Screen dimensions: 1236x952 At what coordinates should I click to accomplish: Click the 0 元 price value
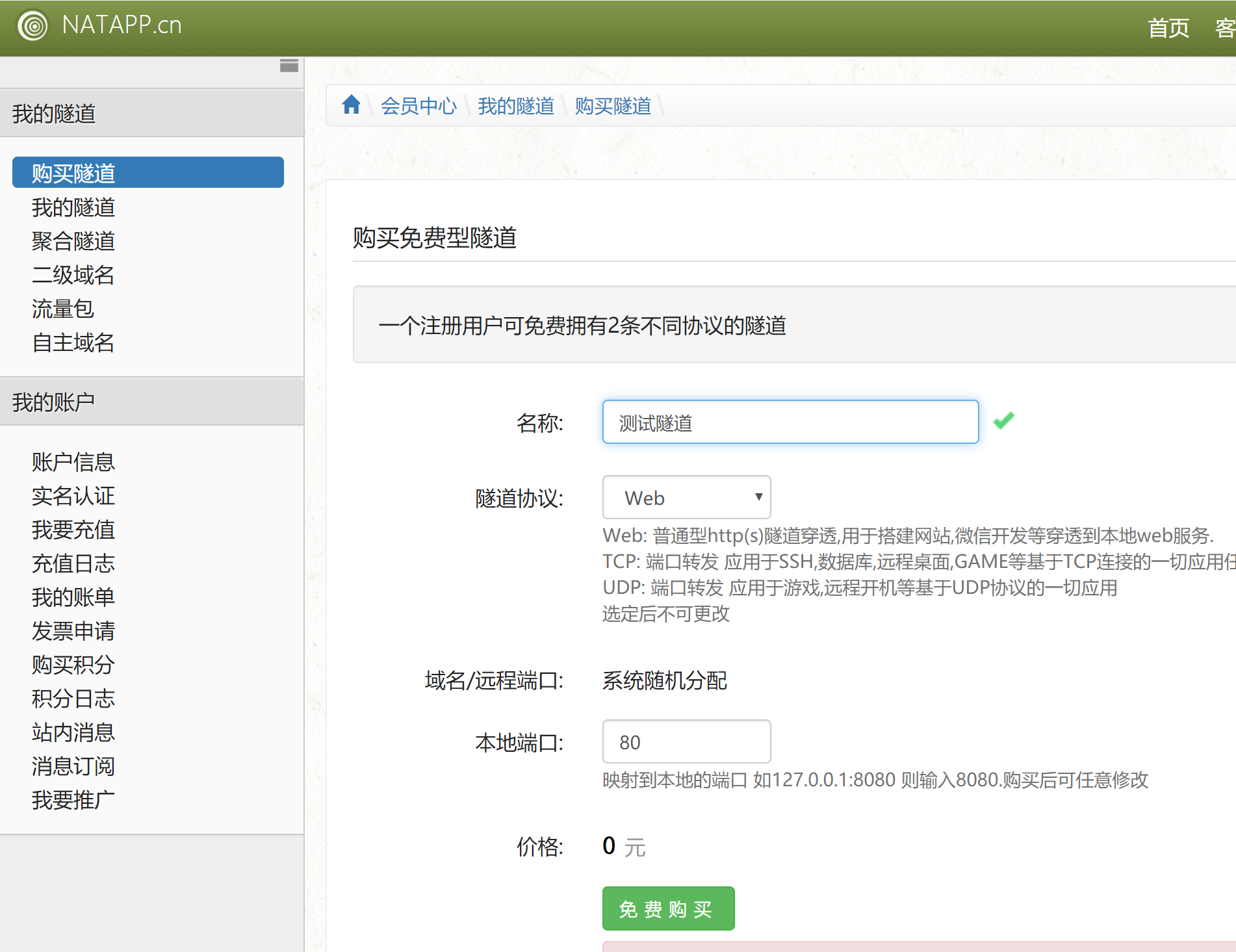pos(624,846)
